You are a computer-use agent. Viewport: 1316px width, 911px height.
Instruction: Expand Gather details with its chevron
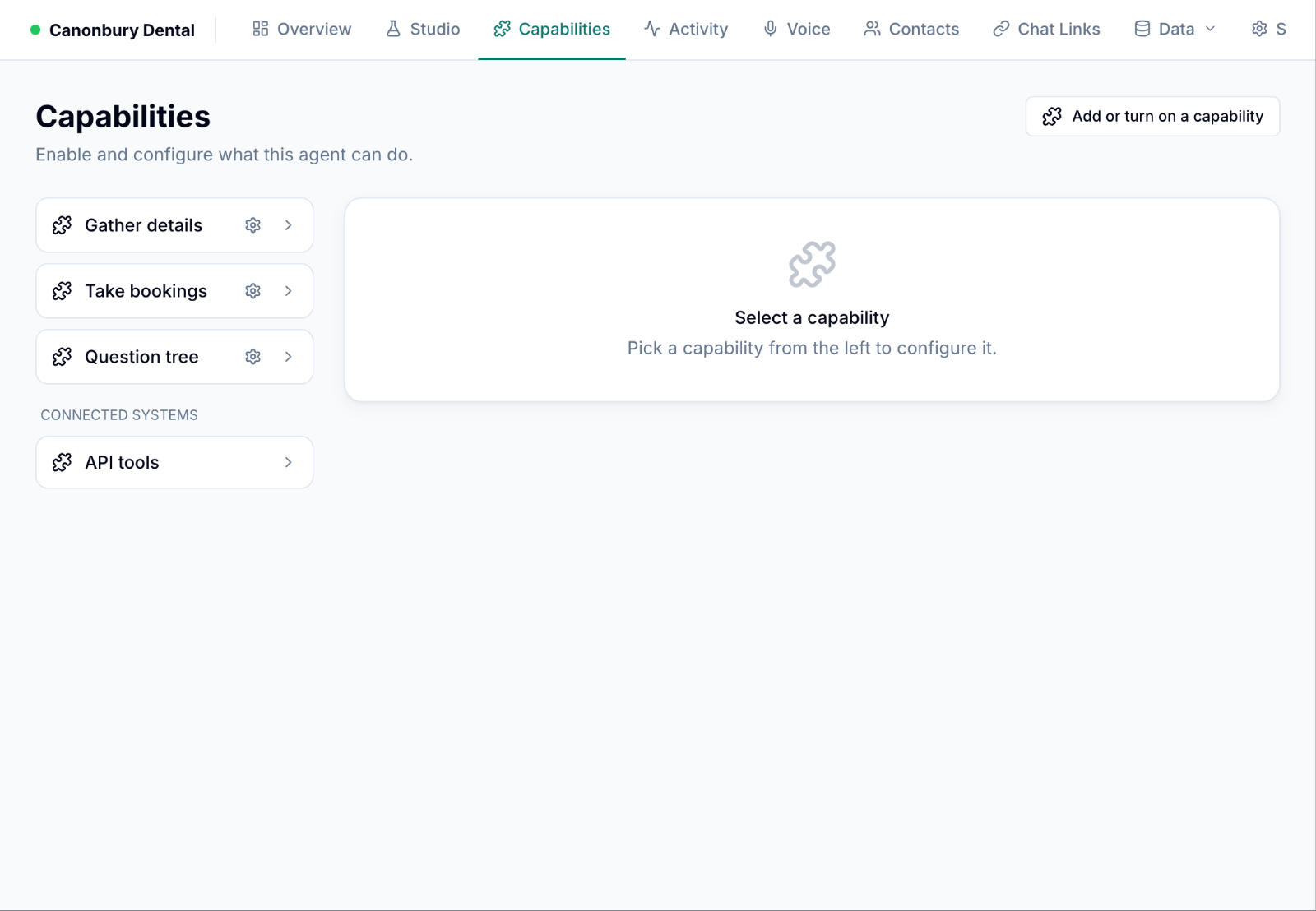(289, 225)
